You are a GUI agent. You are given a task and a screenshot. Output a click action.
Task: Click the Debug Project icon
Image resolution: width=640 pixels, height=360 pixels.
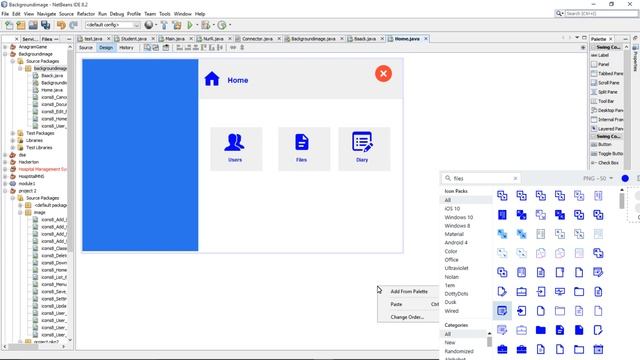206,25
